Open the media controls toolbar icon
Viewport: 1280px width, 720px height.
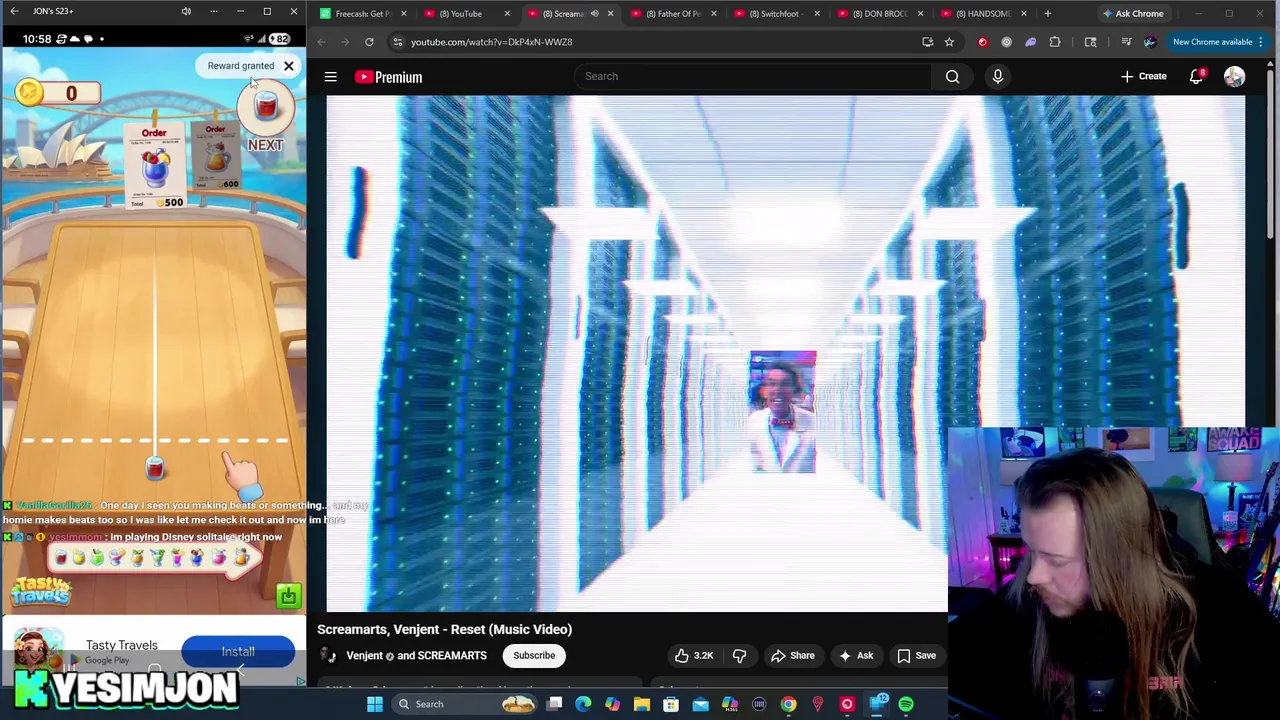pyautogui.click(x=1126, y=42)
